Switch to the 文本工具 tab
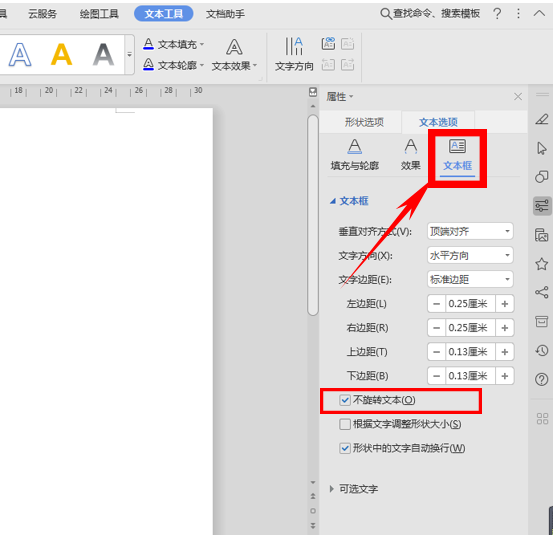Screen dimensions: 553x535 click(164, 14)
